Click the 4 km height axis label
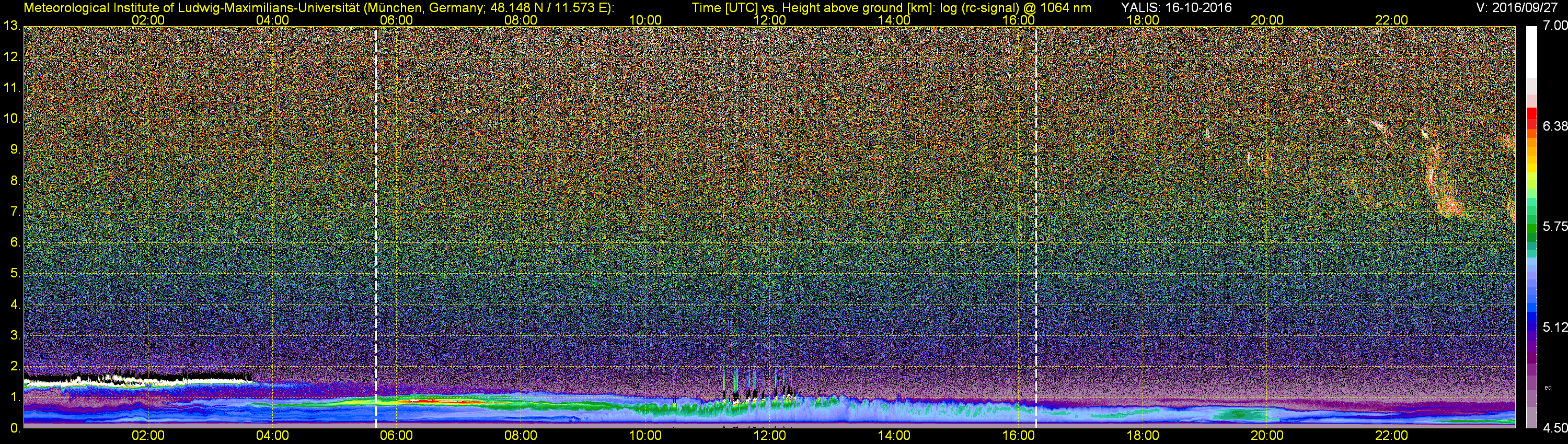Screen dimensions: 1568x444 [x=15, y=305]
